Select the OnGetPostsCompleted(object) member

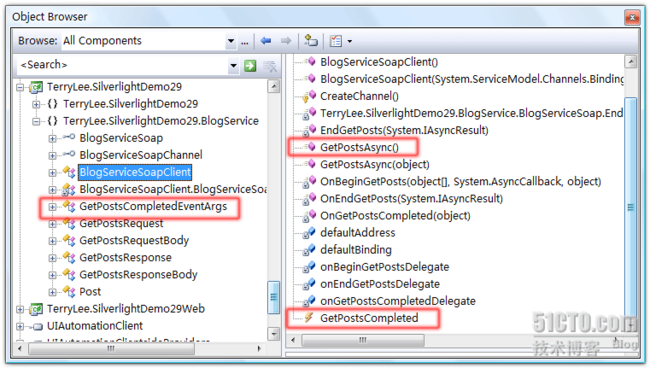(395, 215)
